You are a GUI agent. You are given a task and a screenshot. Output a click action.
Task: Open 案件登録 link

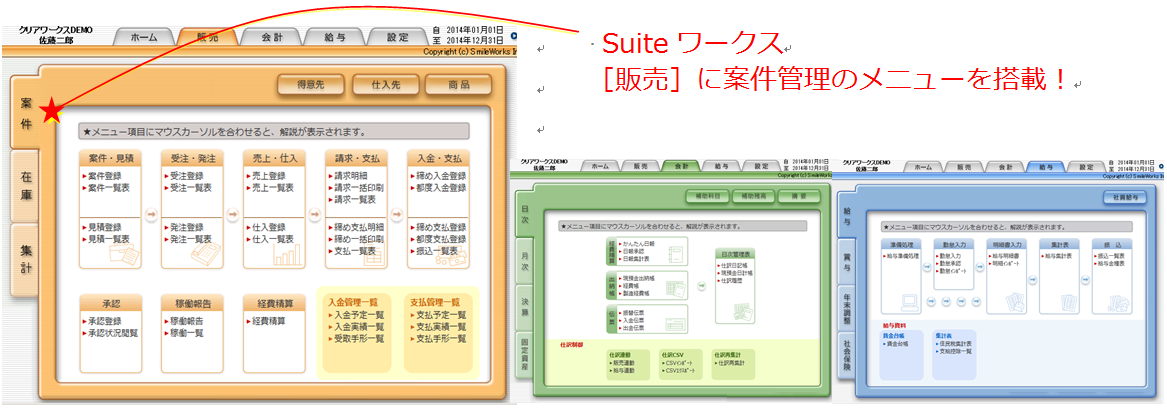(x=104, y=176)
